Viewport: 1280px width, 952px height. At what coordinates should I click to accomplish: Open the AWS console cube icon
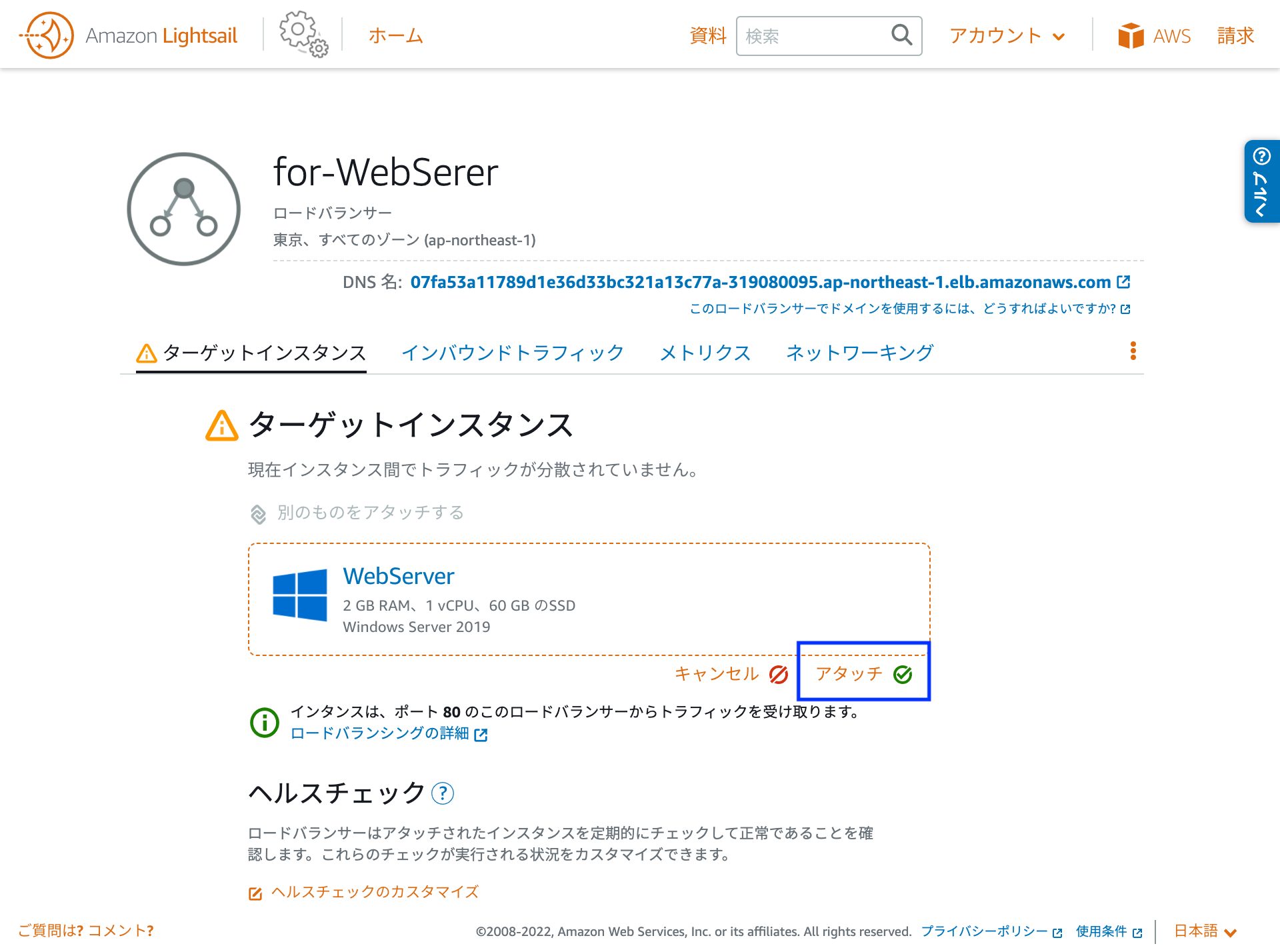(1132, 35)
